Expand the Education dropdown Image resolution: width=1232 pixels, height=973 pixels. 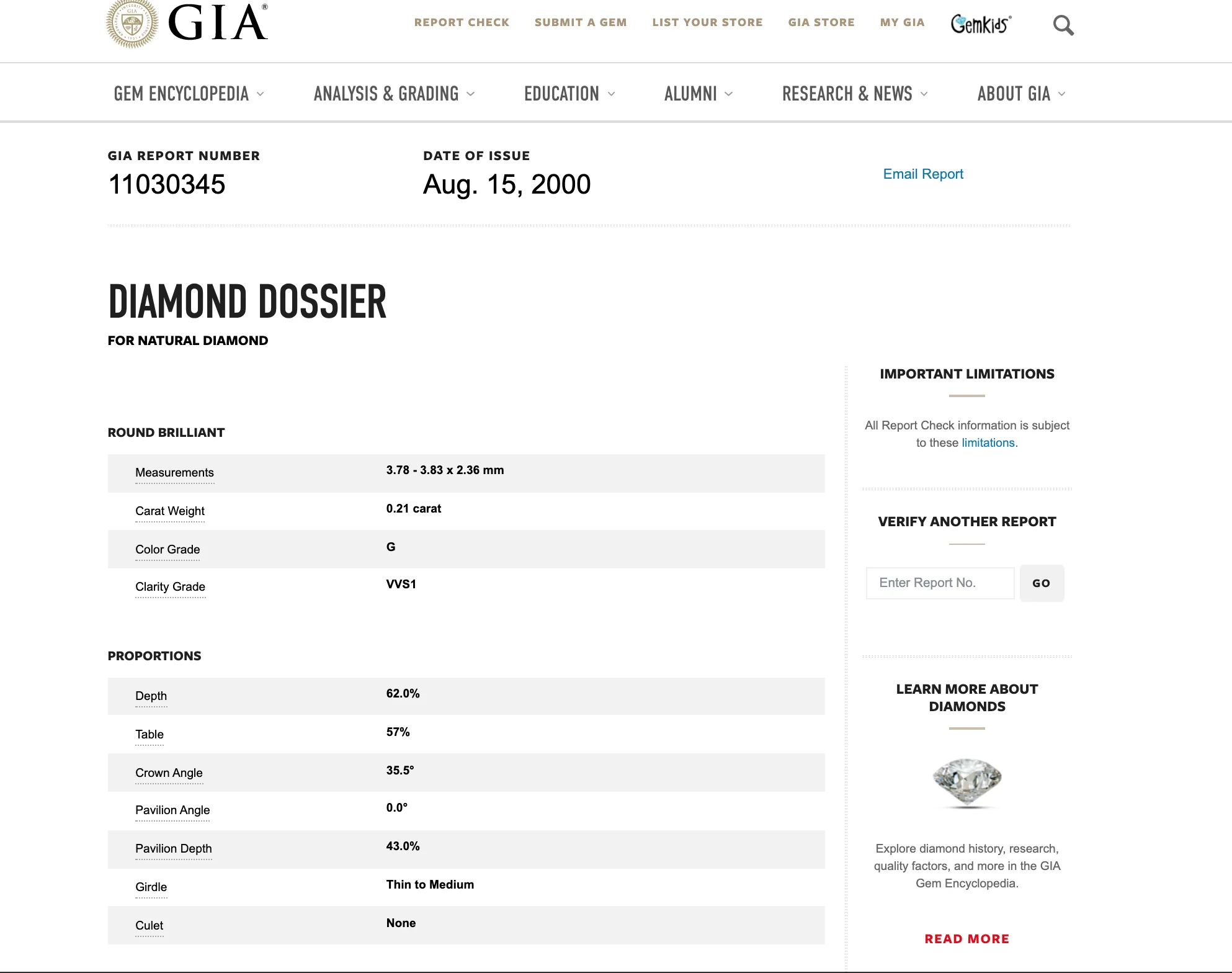(569, 94)
